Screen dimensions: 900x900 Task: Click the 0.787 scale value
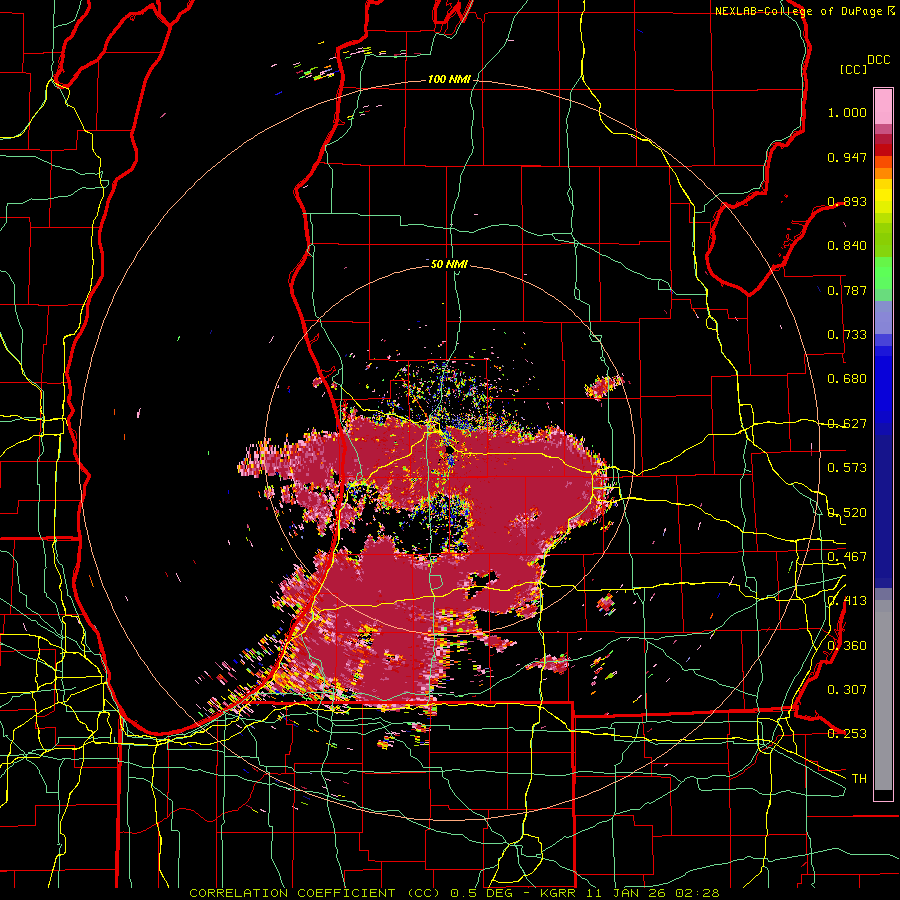pos(847,290)
